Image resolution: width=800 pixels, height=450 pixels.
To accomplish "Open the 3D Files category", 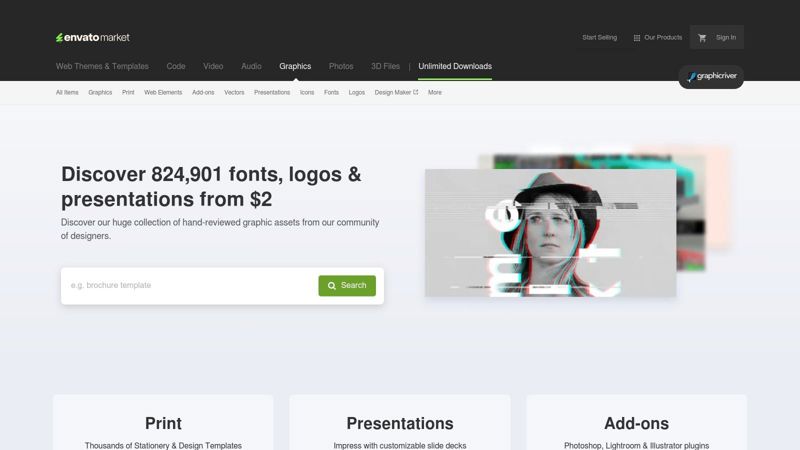I will coord(385,66).
